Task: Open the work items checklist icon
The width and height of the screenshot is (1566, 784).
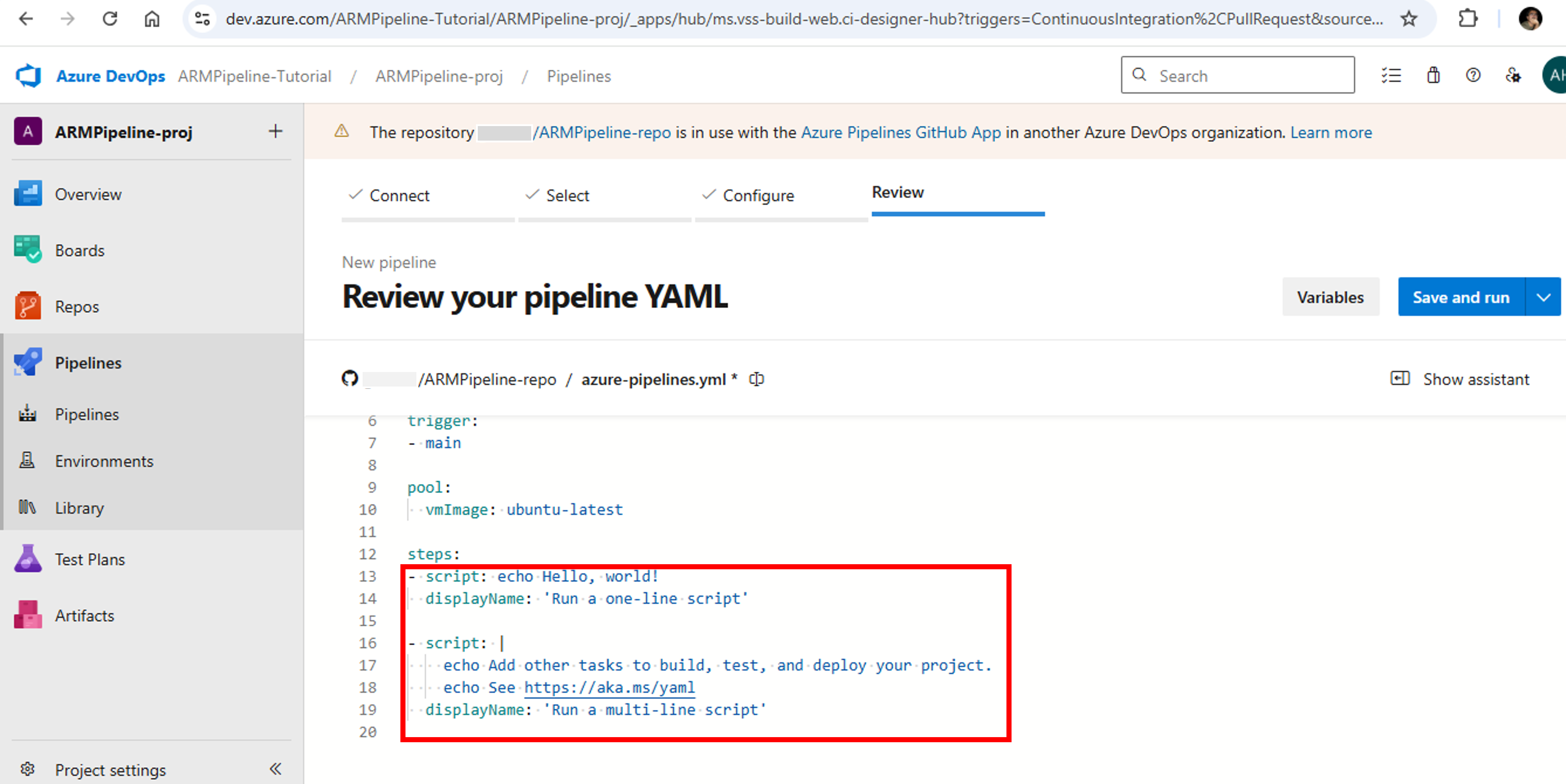Action: coord(1392,75)
